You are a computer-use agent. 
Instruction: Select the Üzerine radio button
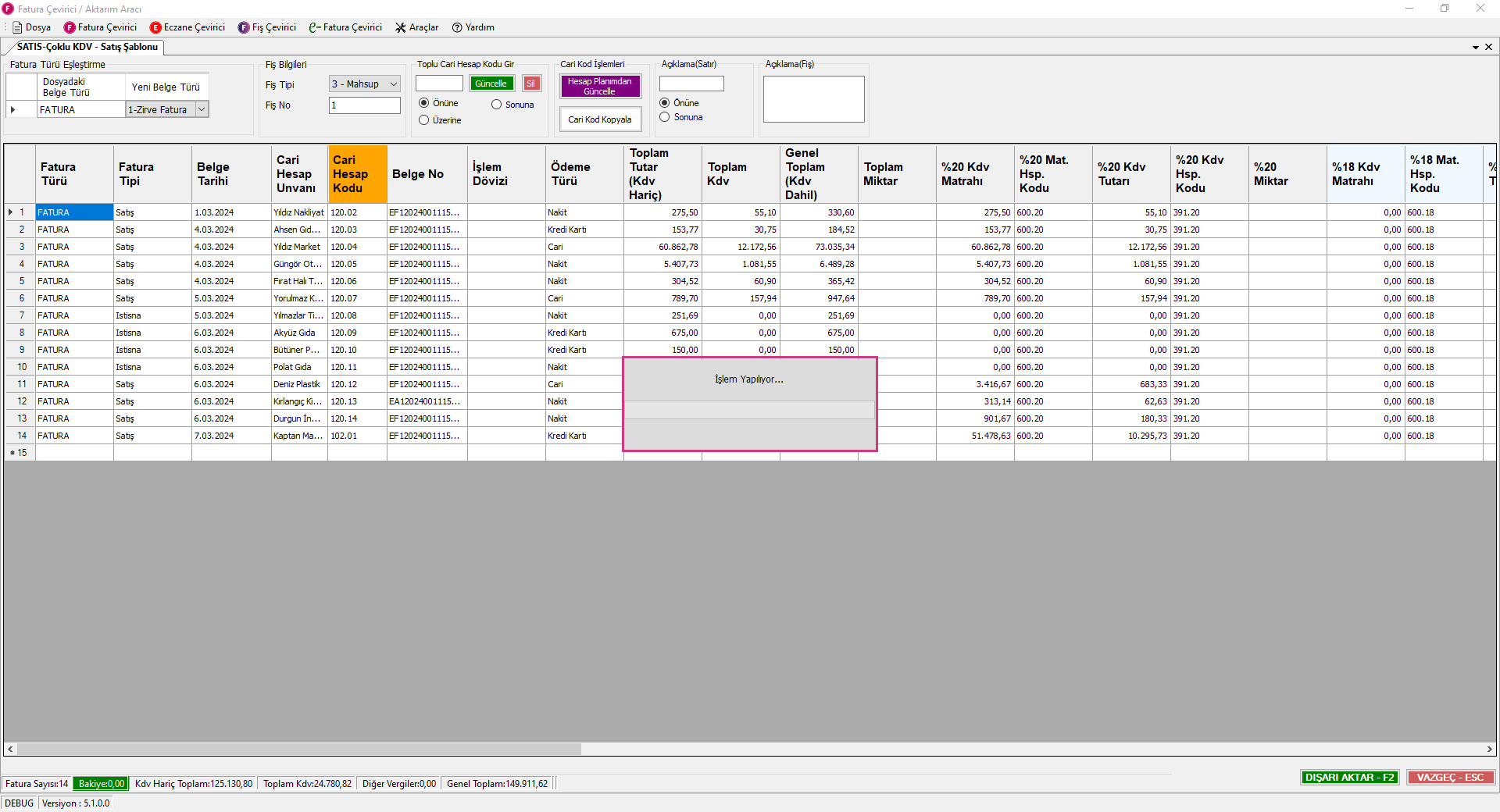423,120
